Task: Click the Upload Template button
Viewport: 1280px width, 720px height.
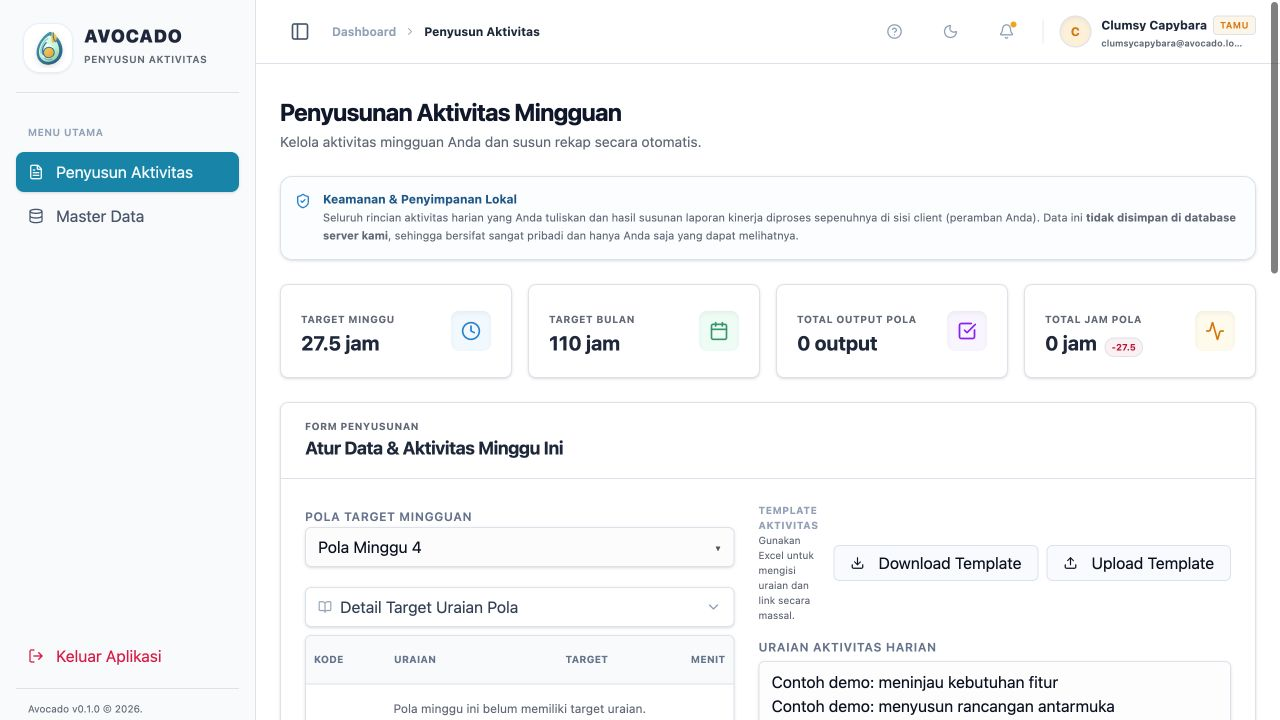Action: pyautogui.click(x=1139, y=563)
